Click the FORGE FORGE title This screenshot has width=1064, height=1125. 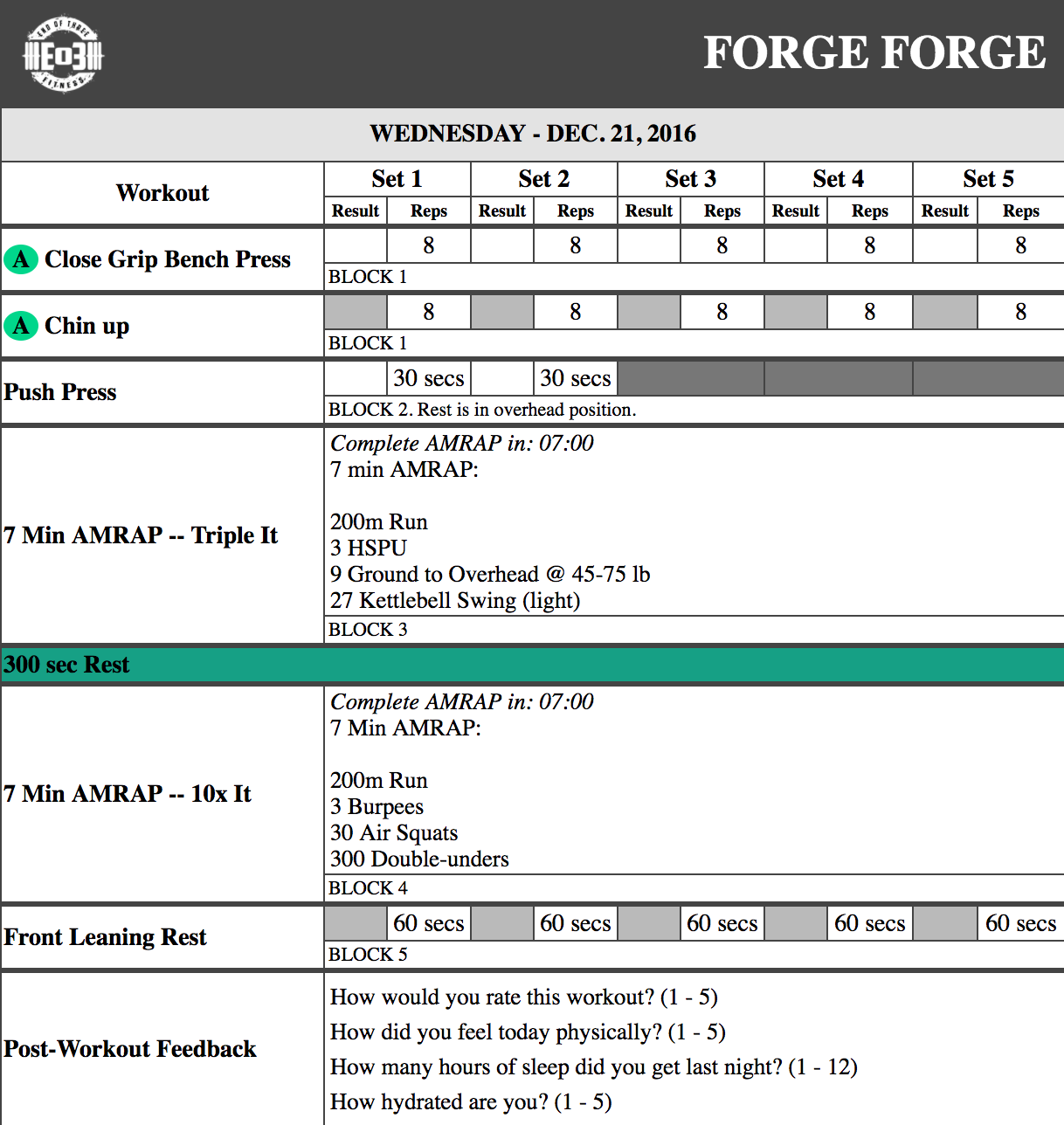(874, 52)
